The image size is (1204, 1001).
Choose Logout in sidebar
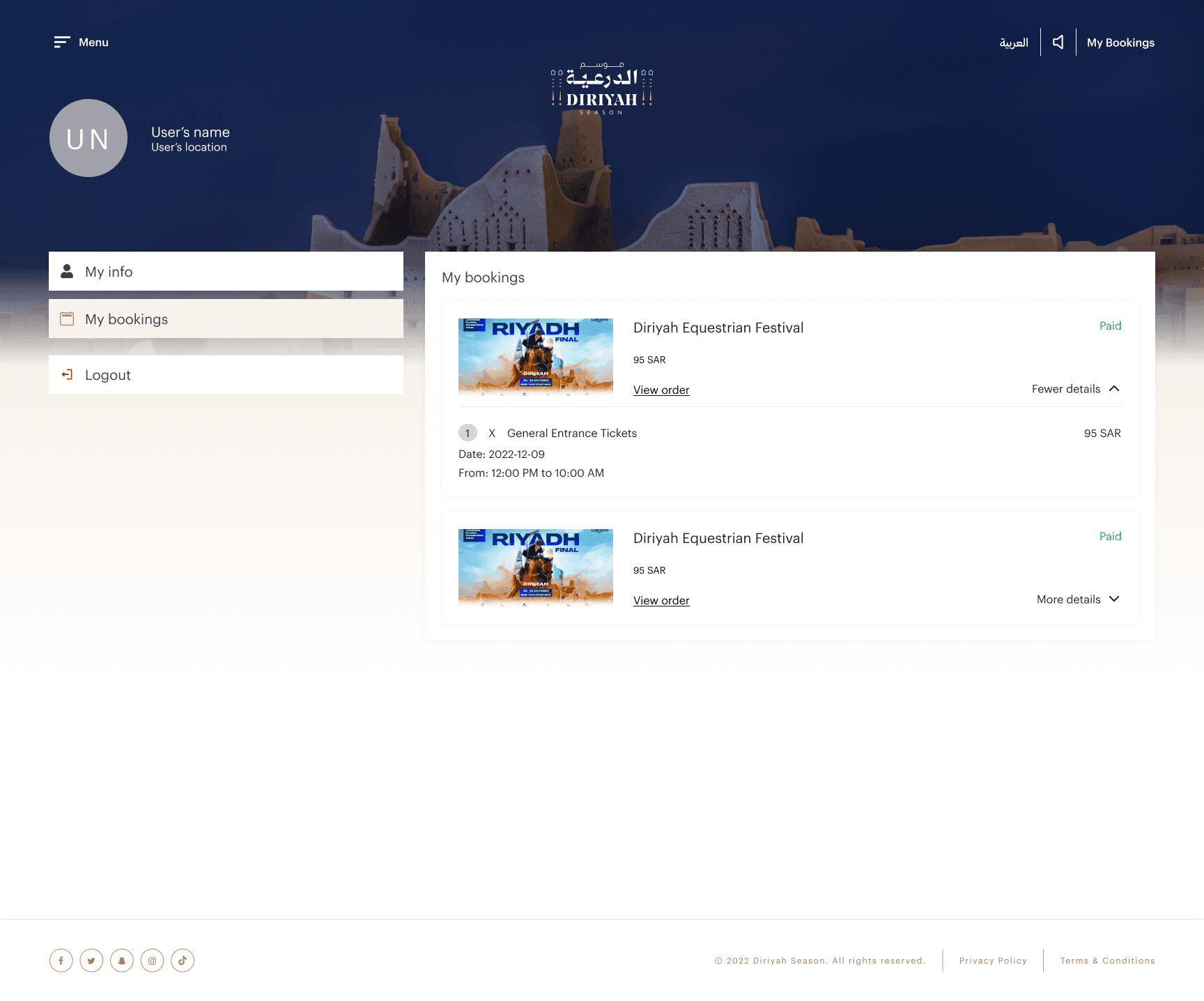[x=226, y=374]
